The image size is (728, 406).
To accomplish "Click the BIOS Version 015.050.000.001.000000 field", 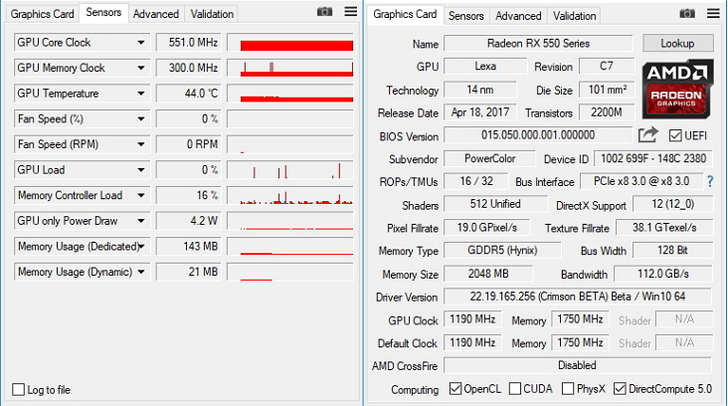I will pyautogui.click(x=538, y=135).
